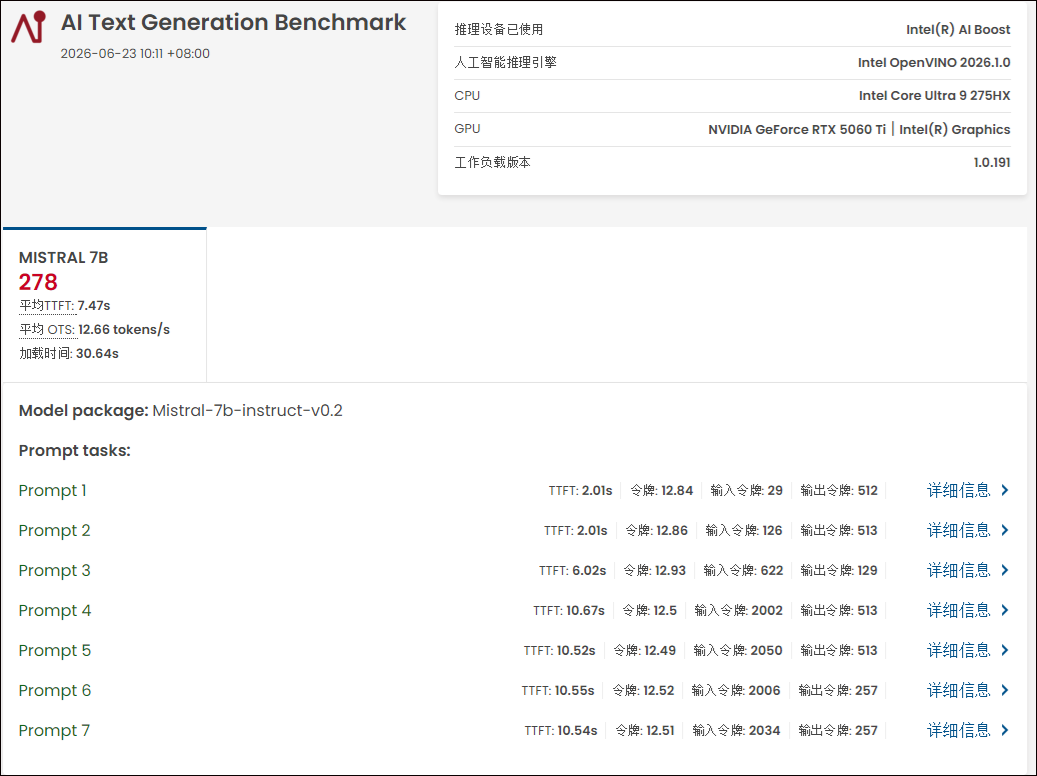The width and height of the screenshot is (1037, 776).
Task: Open Prompt 4 task link
Action: click(55, 611)
